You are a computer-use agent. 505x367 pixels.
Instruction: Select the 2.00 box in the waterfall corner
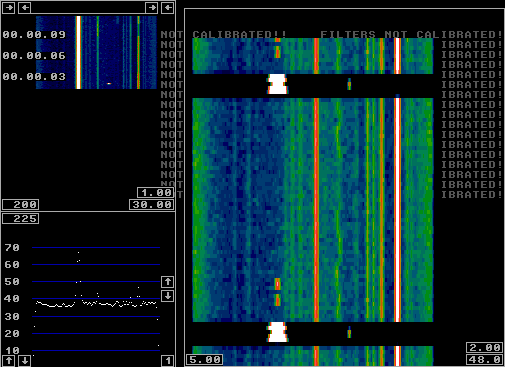click(484, 347)
